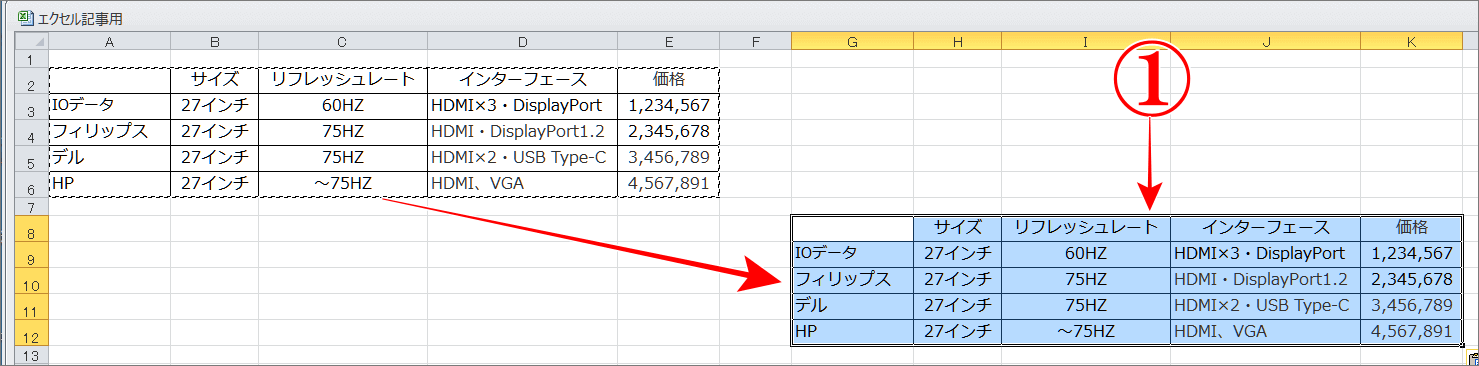
Task: Select row 13 header
Action: point(31,355)
